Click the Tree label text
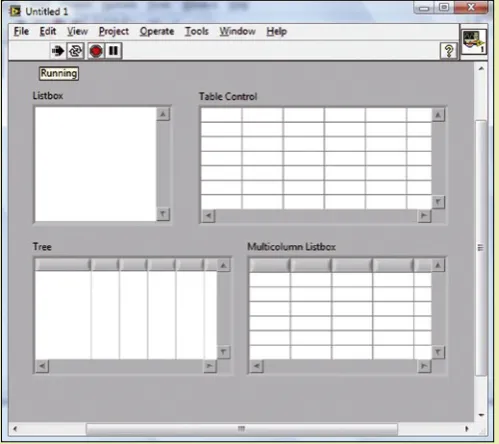This screenshot has height=444, width=499. pyautogui.click(x=42, y=247)
